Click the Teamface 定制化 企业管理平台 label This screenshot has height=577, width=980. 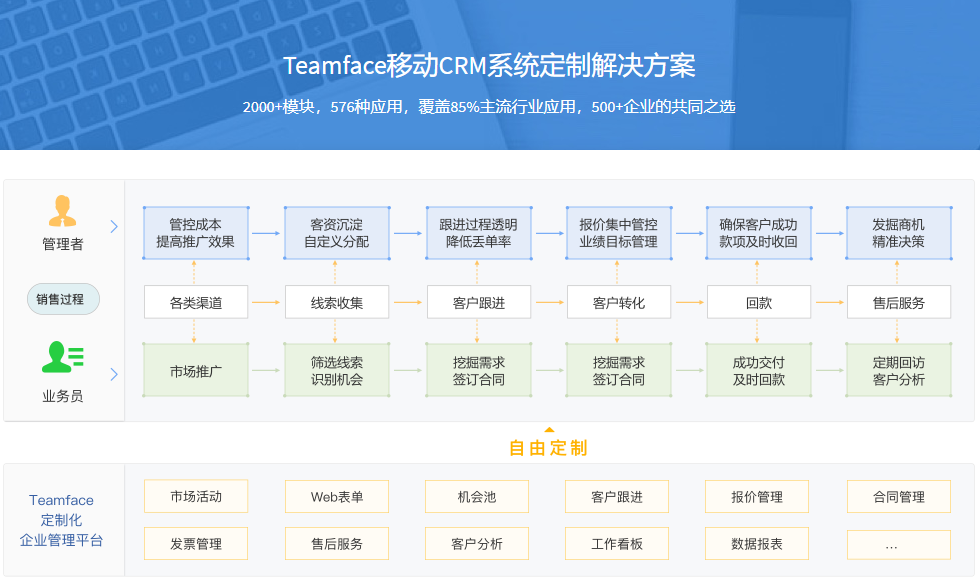(61, 520)
